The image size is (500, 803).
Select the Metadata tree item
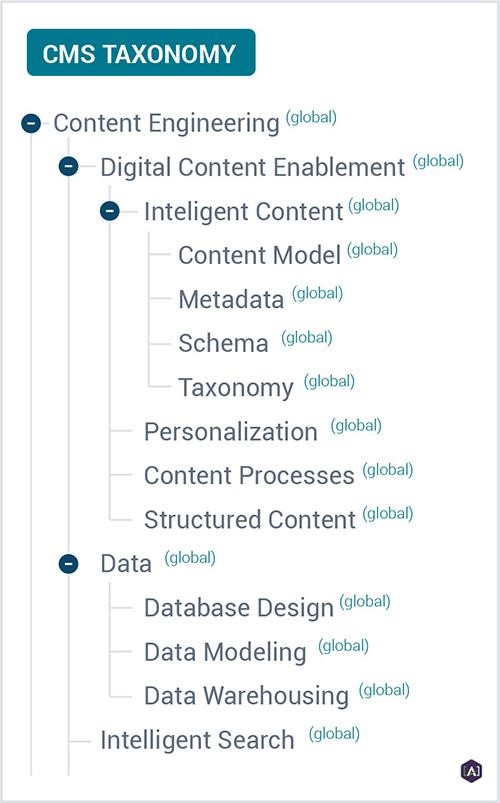[x=231, y=300]
